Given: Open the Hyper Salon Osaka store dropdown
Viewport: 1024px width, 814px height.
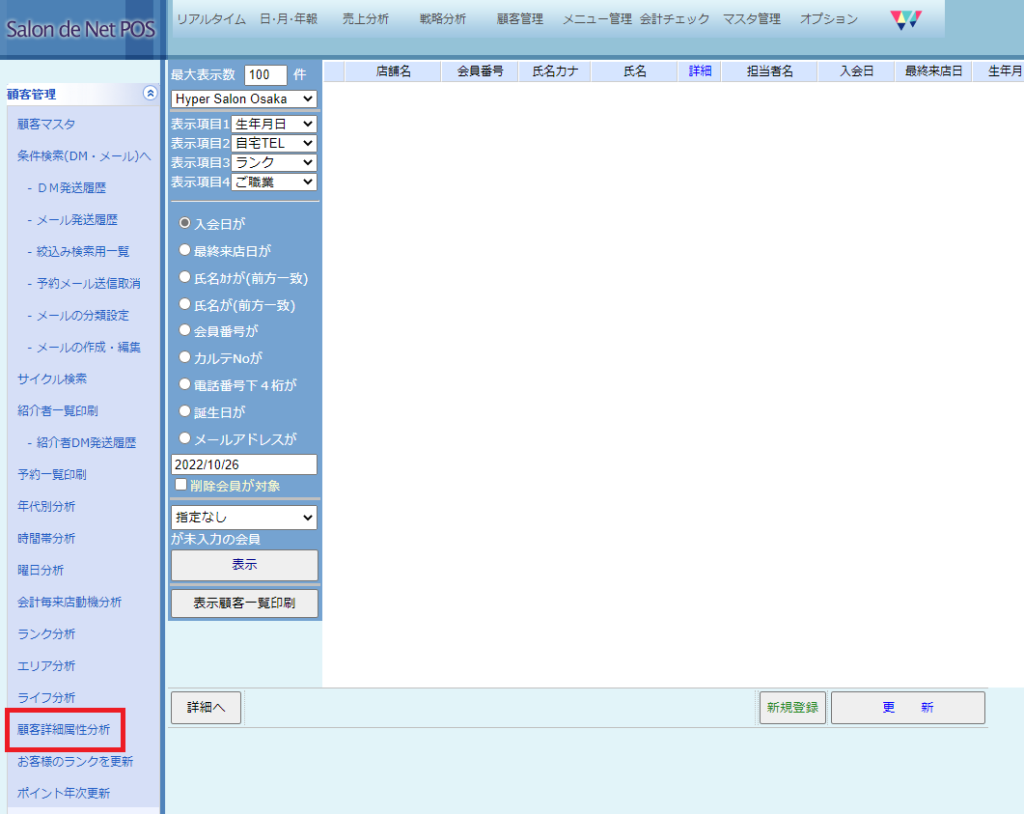Looking at the screenshot, I should pos(244,99).
